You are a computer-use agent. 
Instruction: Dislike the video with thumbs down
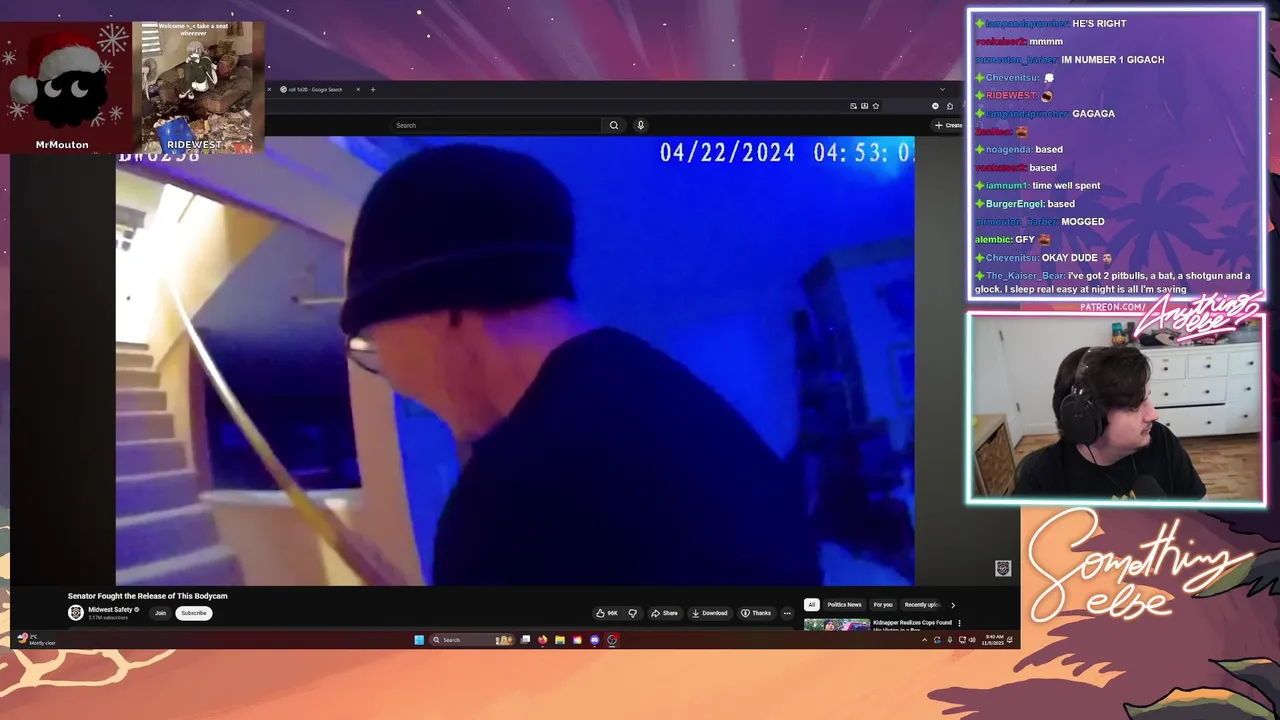(x=632, y=613)
